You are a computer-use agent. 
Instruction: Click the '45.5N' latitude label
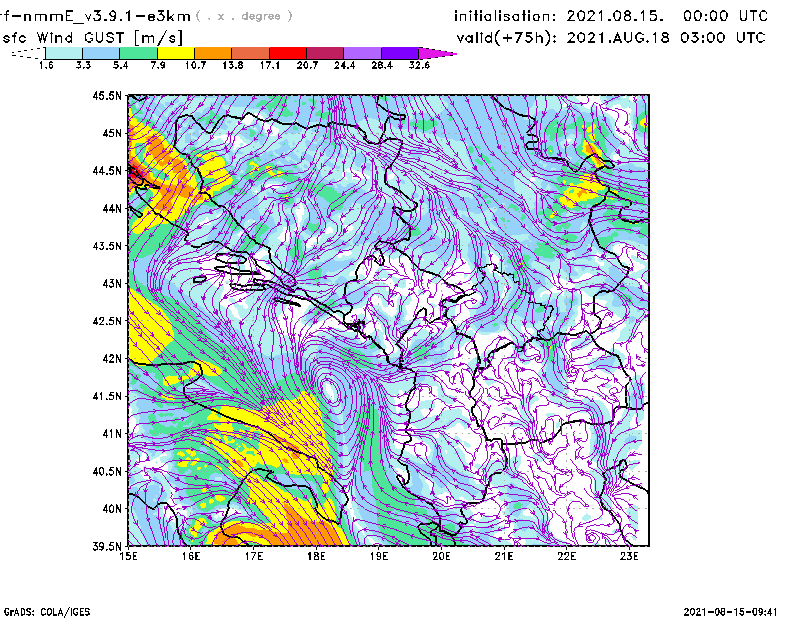coord(107,95)
